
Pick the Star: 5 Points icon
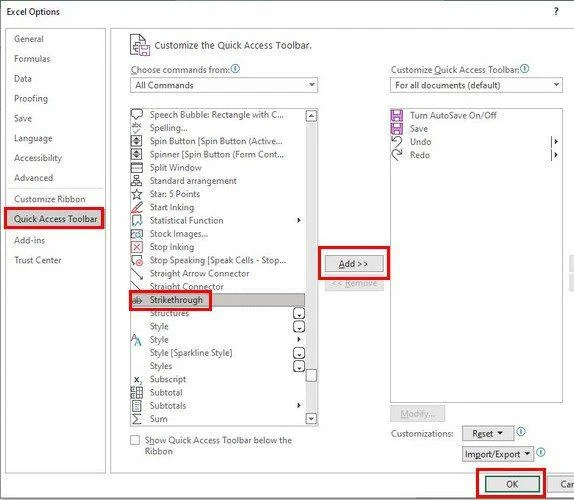[137, 194]
